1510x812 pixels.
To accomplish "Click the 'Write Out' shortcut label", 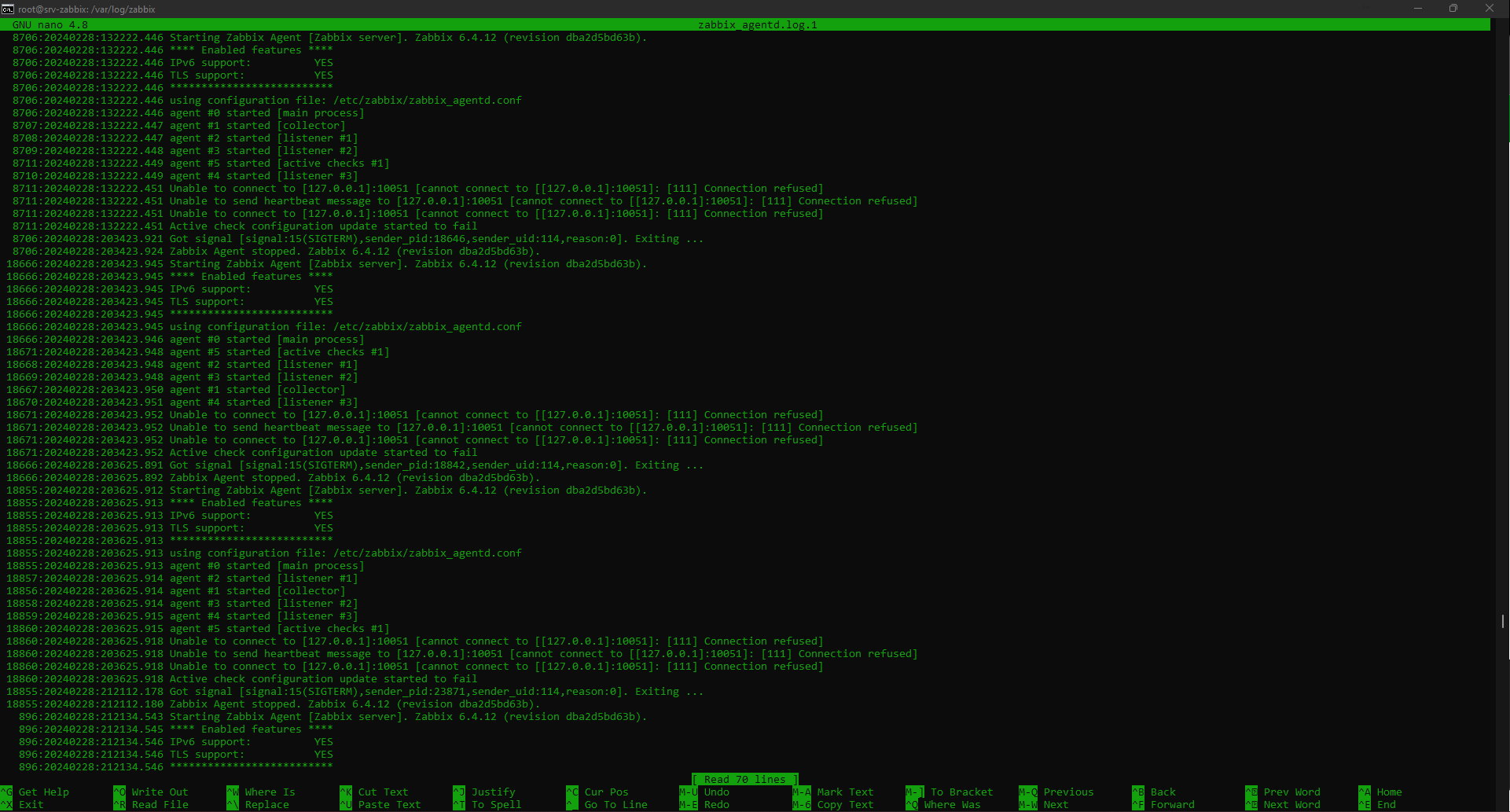I will pos(160,792).
